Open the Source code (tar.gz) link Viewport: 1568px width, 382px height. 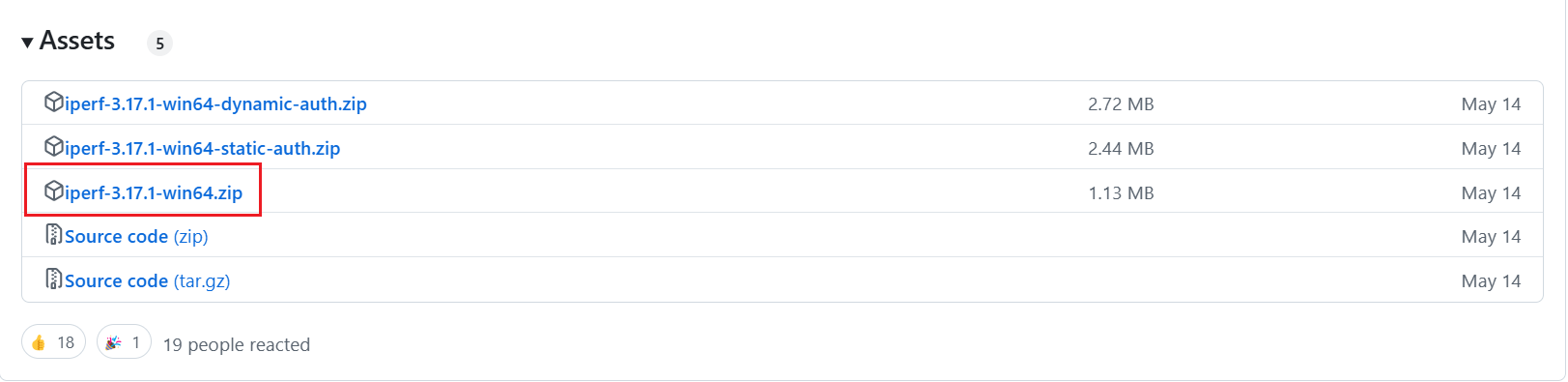[148, 280]
